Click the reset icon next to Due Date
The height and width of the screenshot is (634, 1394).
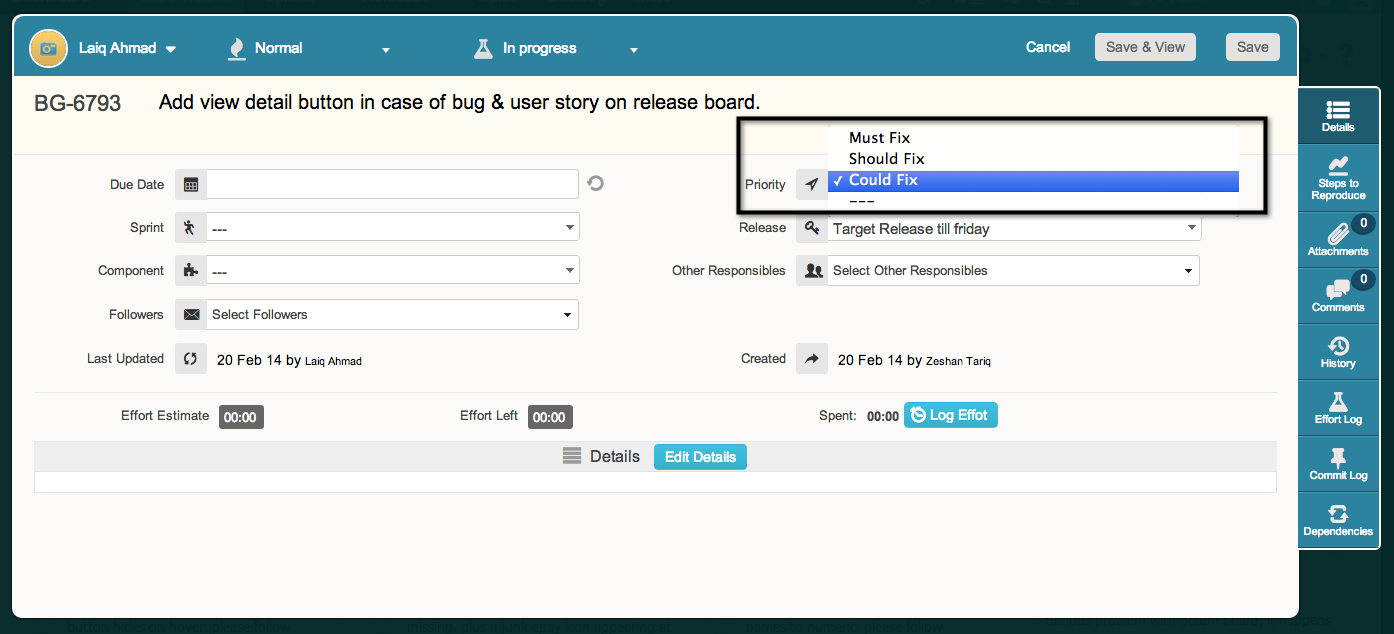coord(596,184)
